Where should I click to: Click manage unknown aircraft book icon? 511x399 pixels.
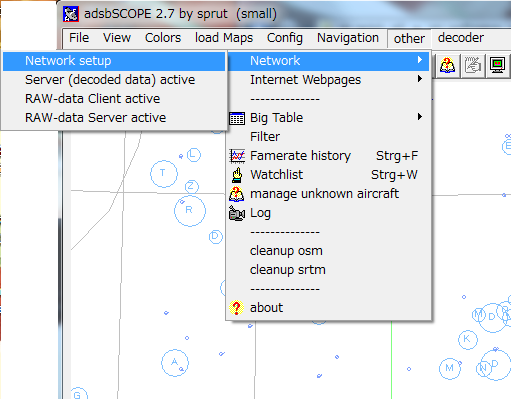tap(237, 194)
